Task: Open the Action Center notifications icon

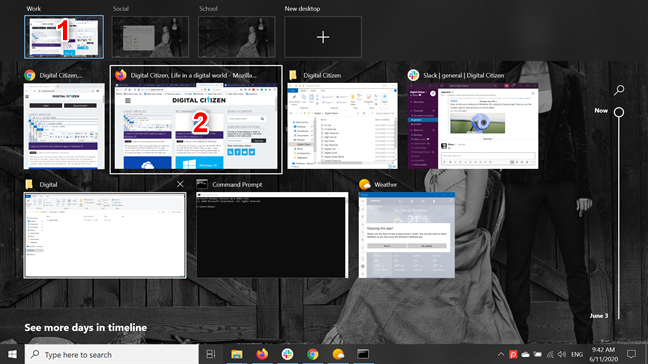Action: [631, 354]
